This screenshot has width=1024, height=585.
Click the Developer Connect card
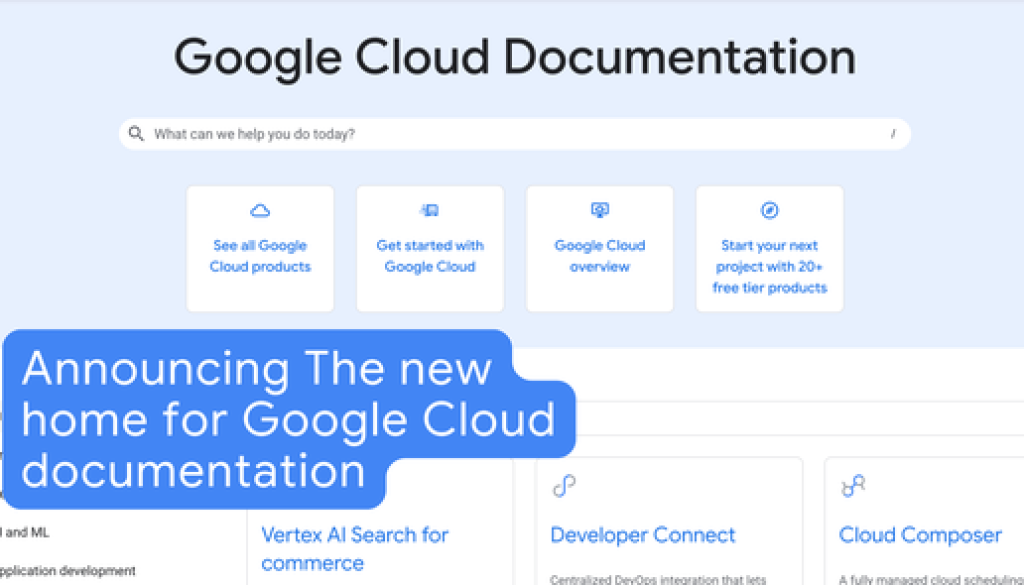click(x=670, y=520)
